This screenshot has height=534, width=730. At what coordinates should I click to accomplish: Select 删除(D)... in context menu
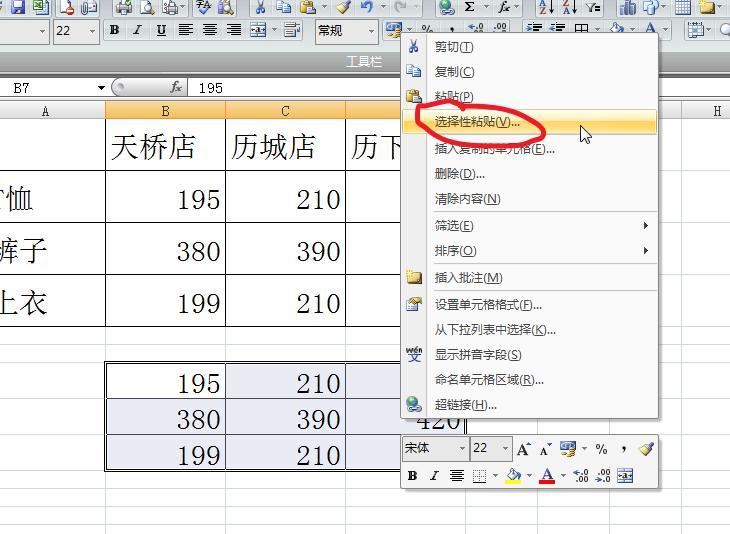pos(530,174)
